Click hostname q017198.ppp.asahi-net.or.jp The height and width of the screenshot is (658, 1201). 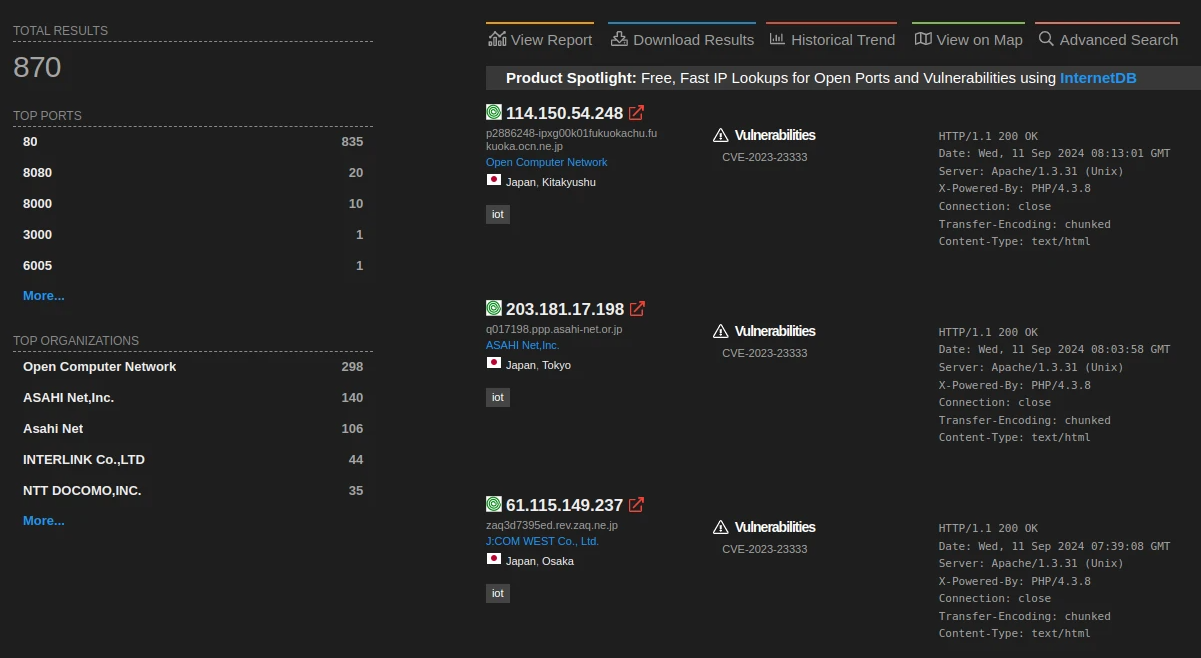554,329
